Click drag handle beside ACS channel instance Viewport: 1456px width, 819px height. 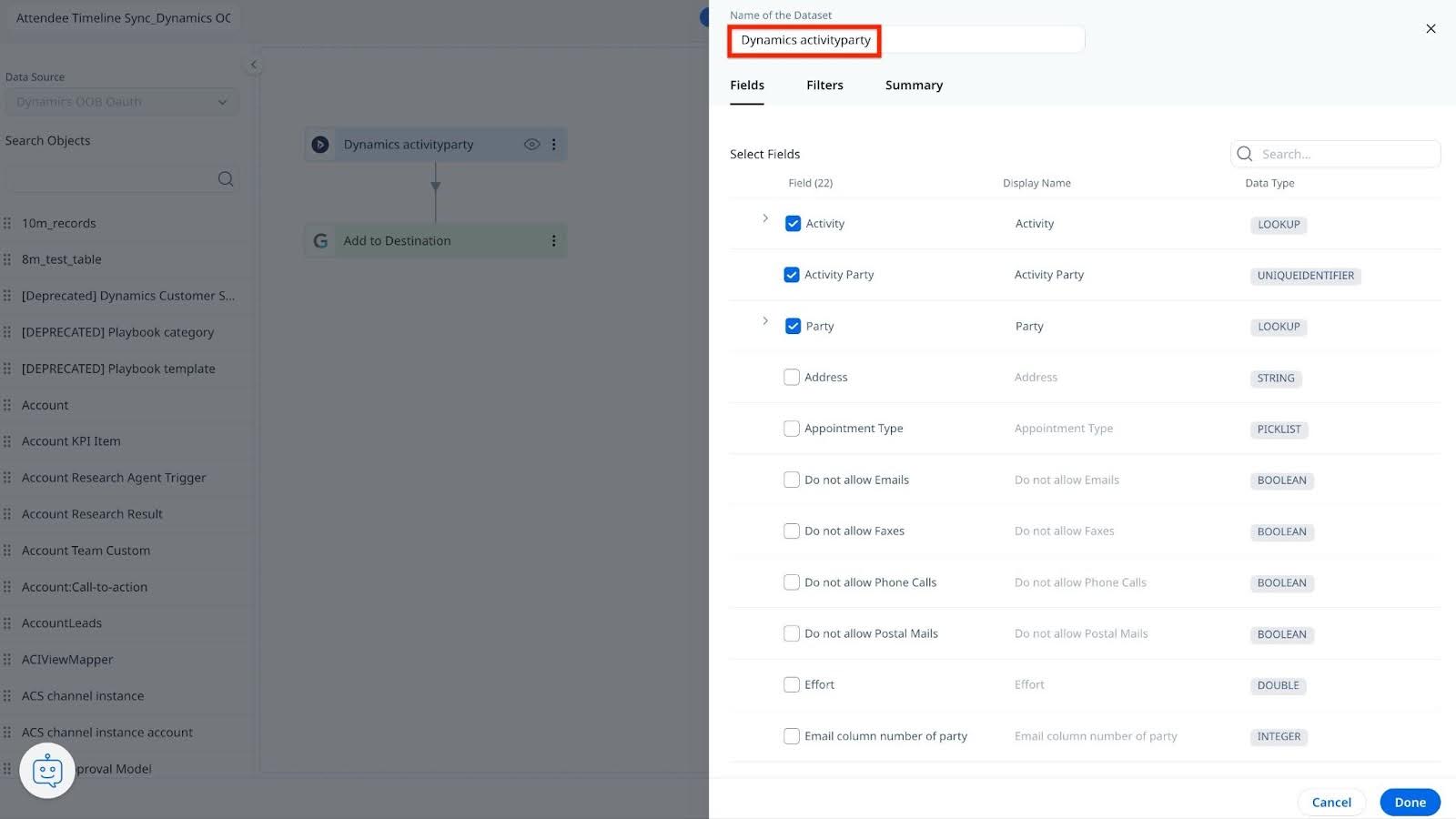click(x=7, y=696)
